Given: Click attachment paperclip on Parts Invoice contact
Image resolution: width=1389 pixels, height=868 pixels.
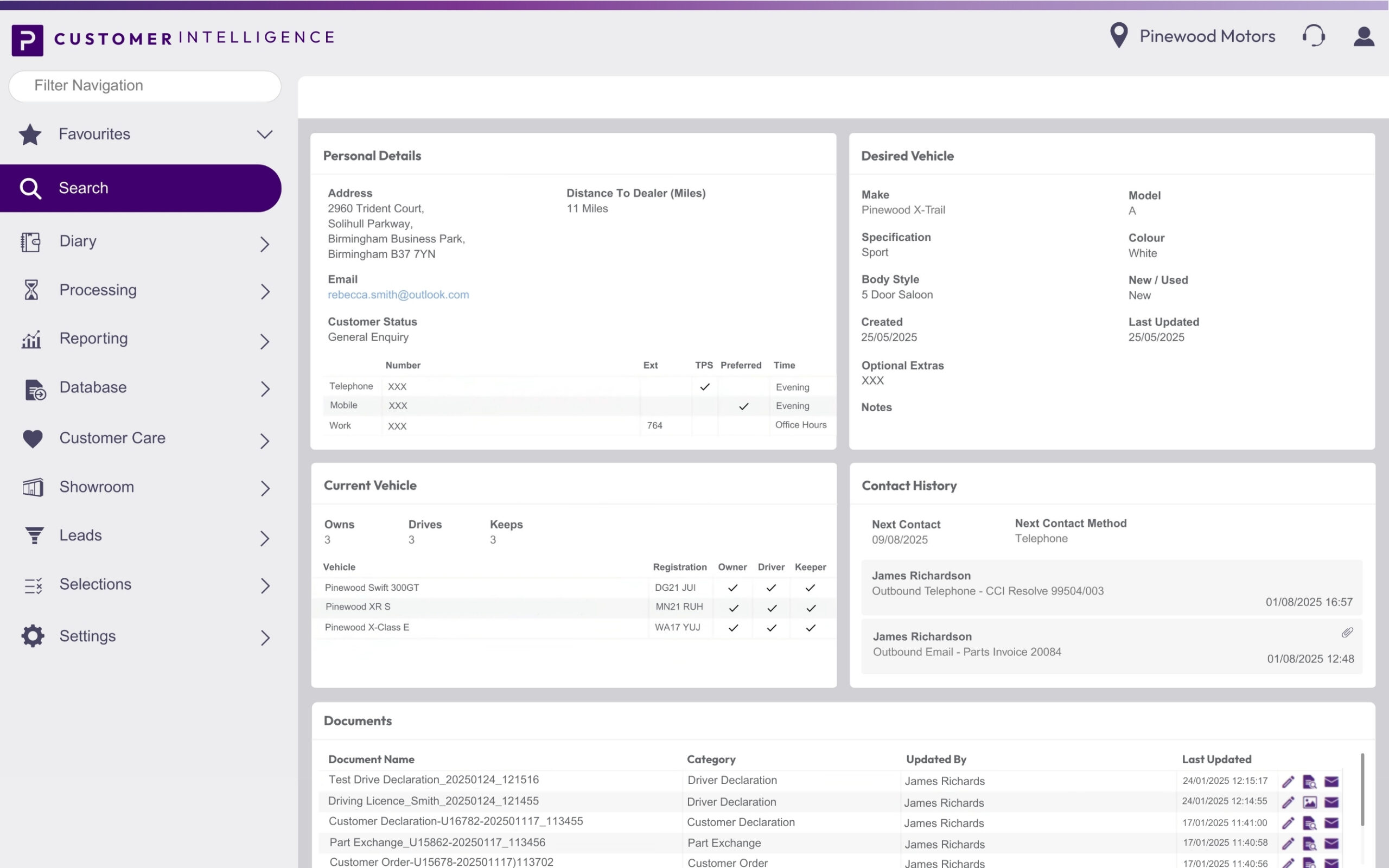Looking at the screenshot, I should click(x=1347, y=633).
